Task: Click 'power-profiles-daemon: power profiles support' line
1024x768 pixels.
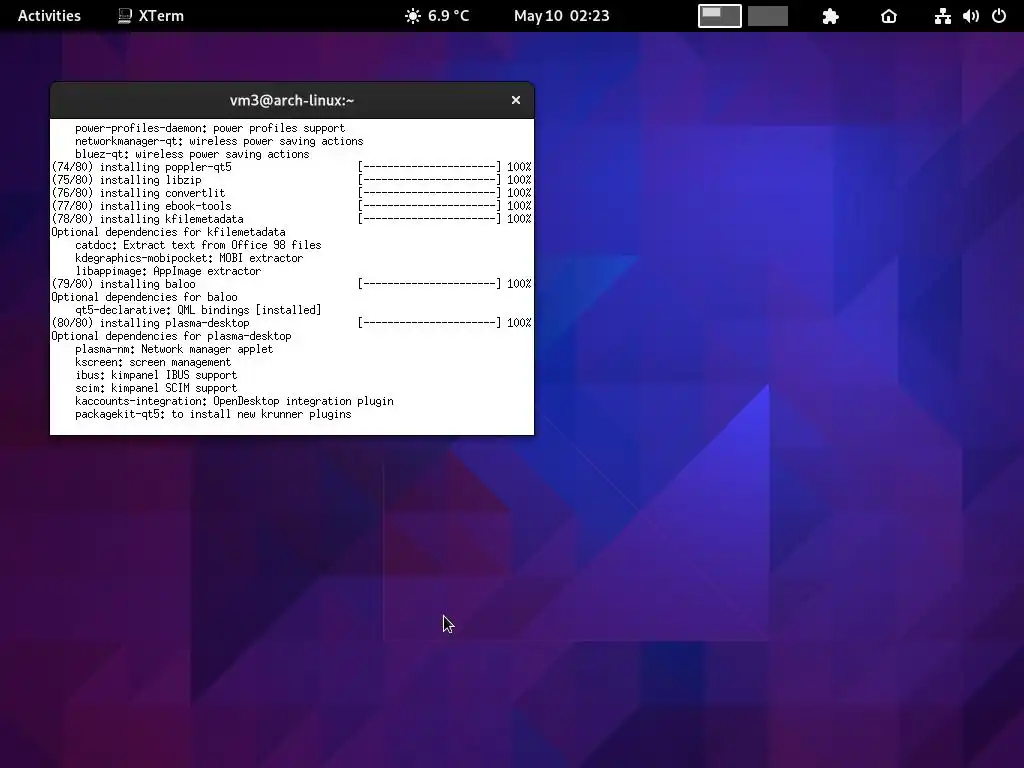Action: click(210, 129)
